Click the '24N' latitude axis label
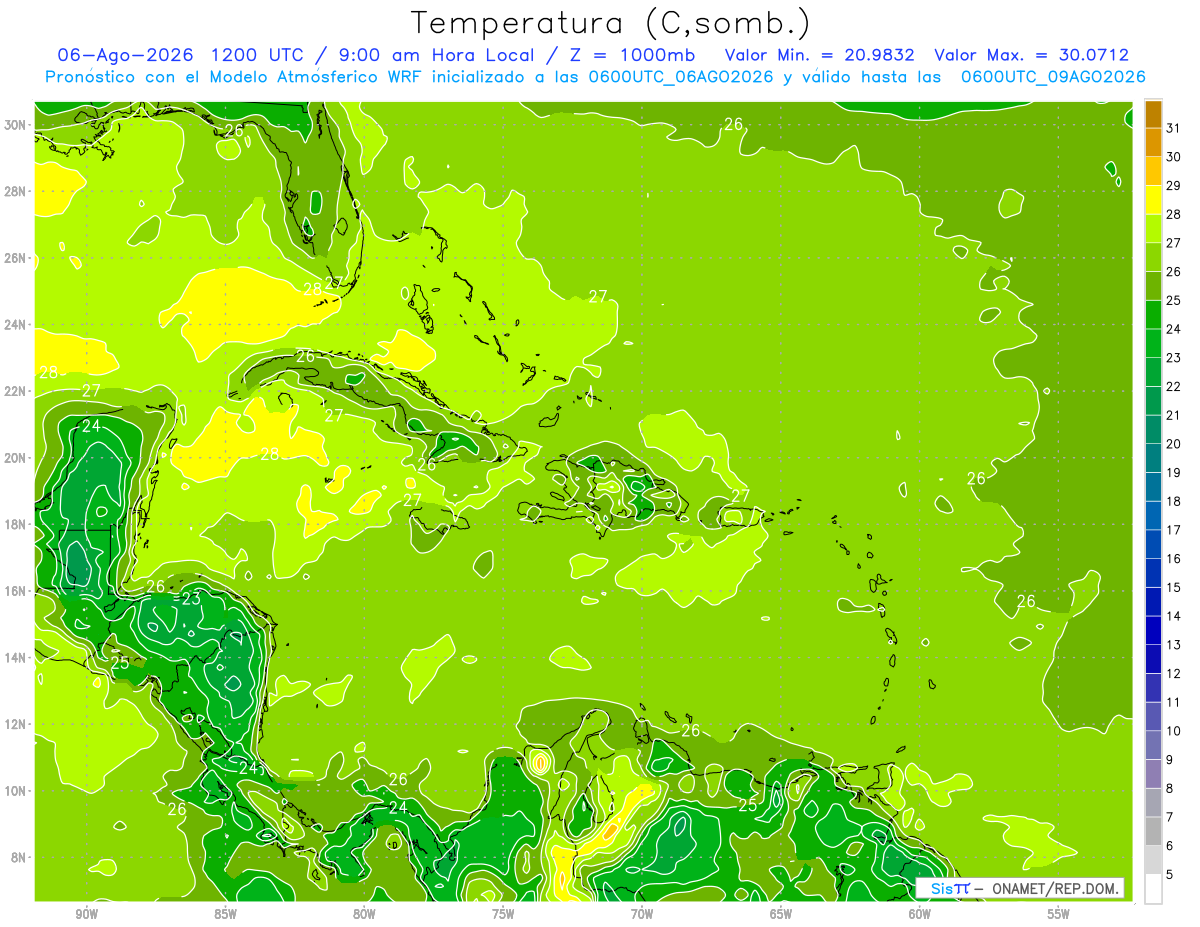Image resolution: width=1200 pixels, height=927 pixels. click(x=15, y=325)
